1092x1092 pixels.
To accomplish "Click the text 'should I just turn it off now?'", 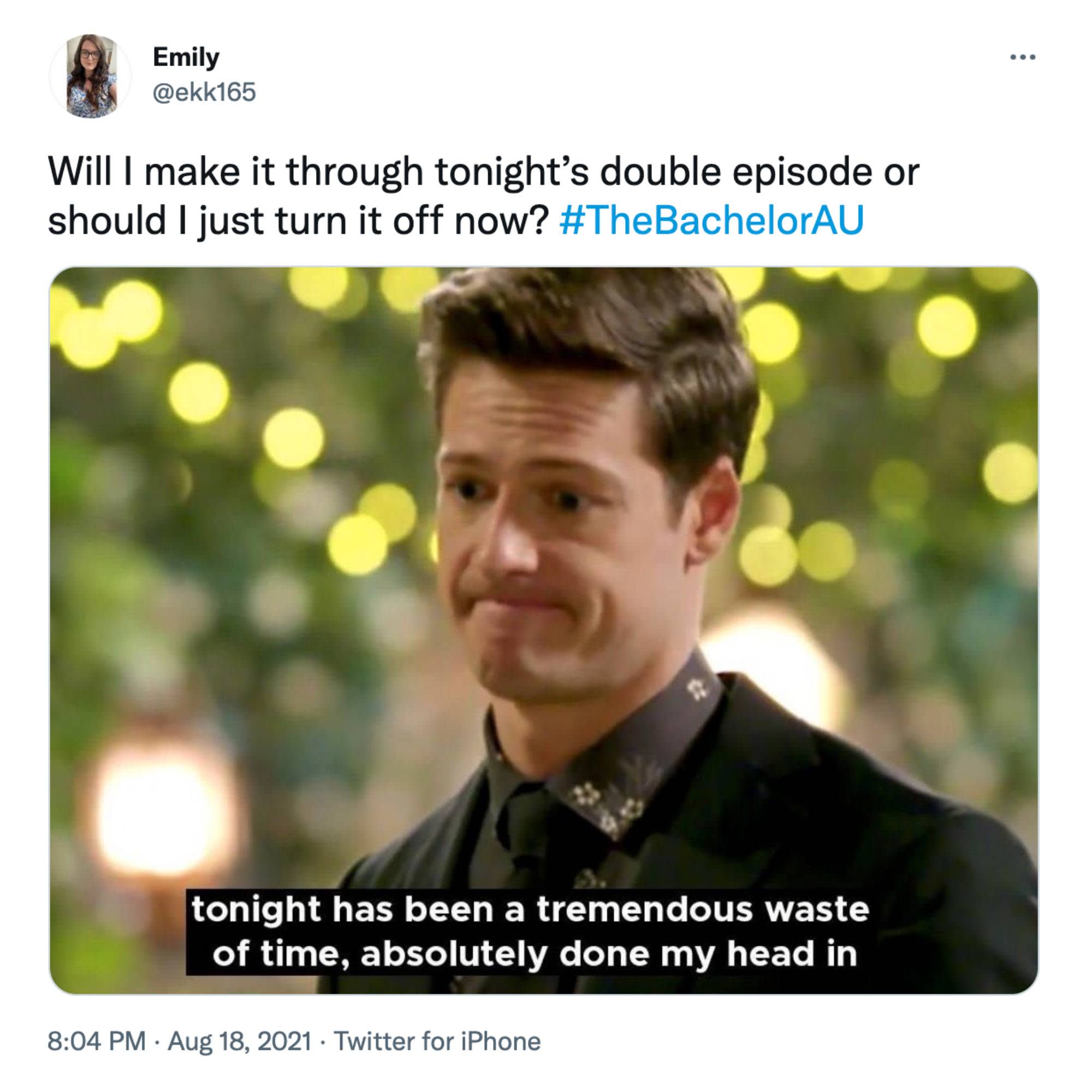I will tap(299, 220).
